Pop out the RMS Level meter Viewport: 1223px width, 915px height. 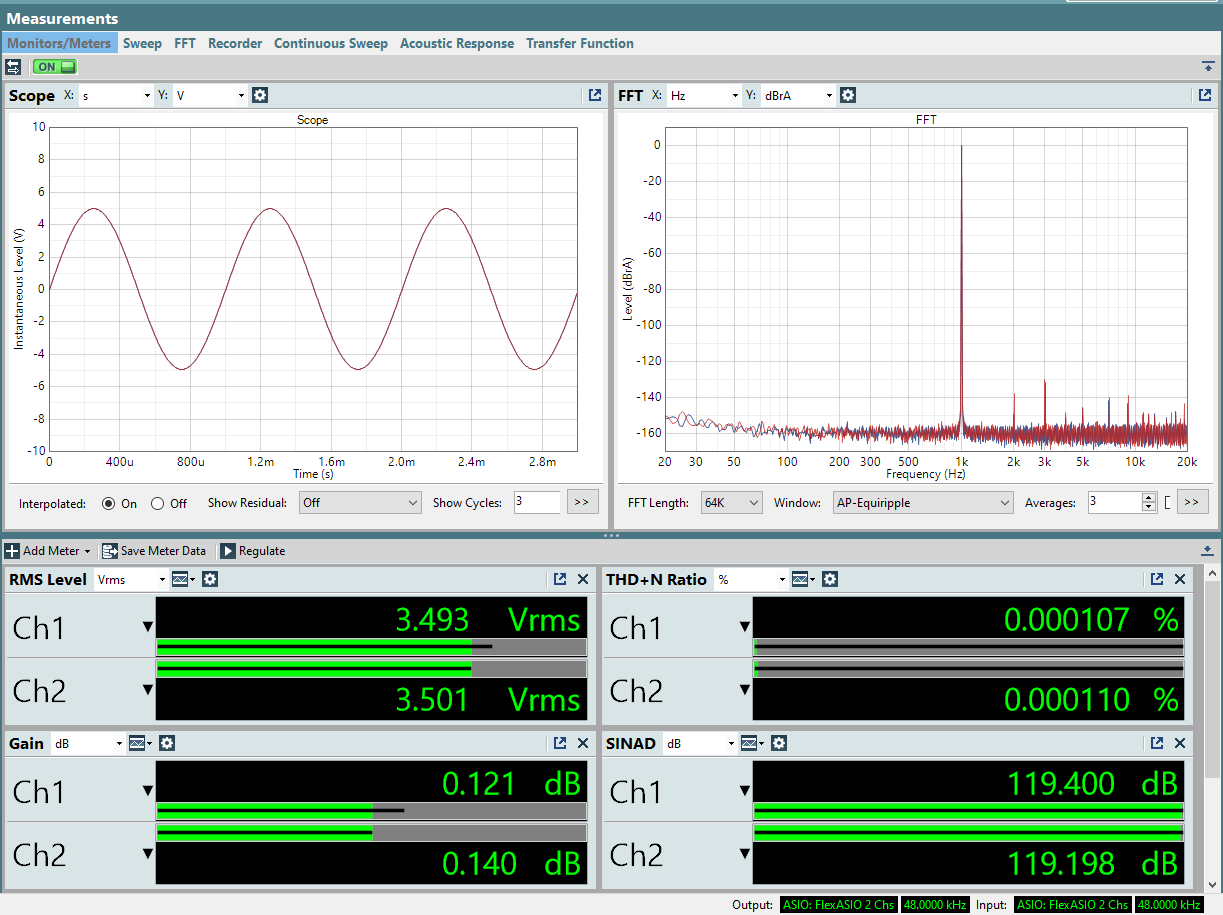pos(561,579)
